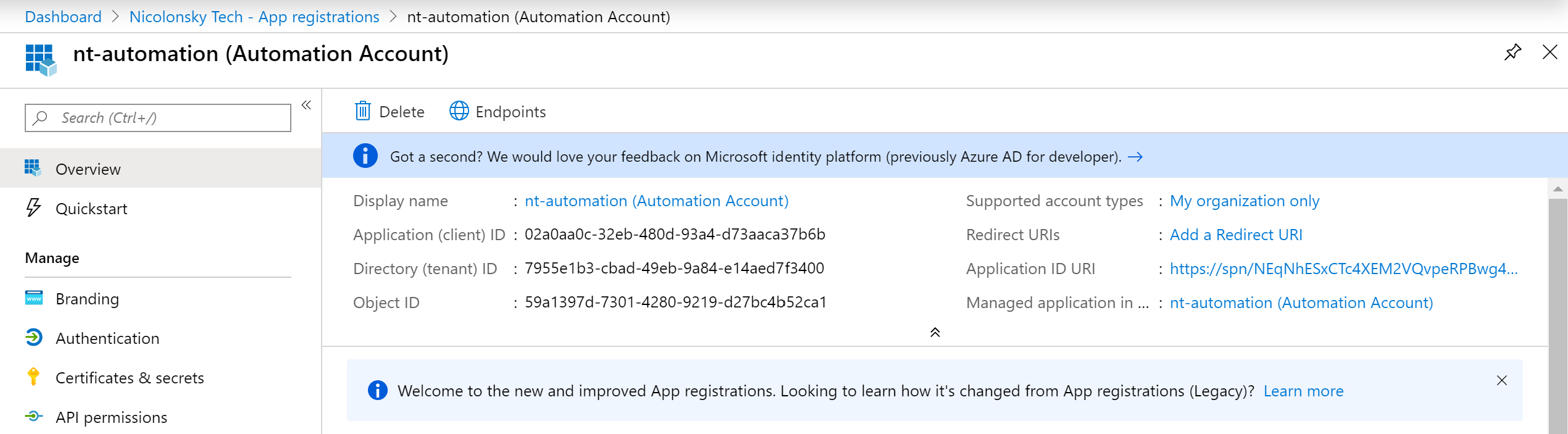Open My organization only account types
This screenshot has width=1568, height=434.
[1245, 201]
